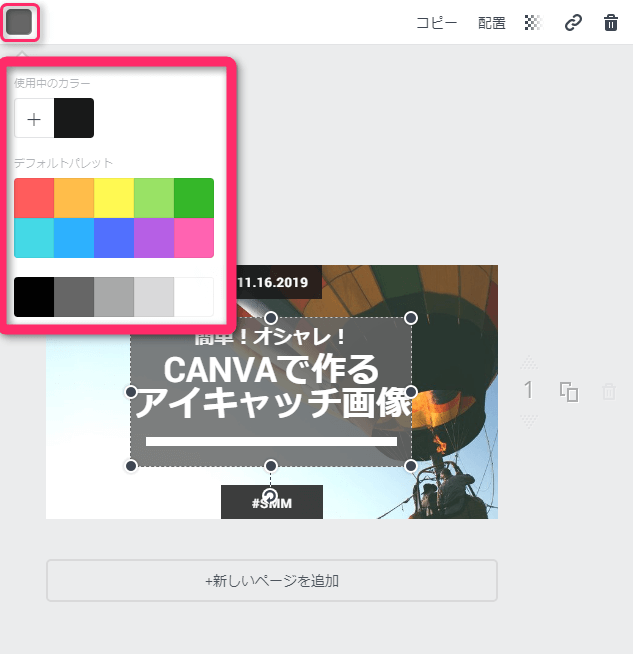Move page down with the lower arrow
This screenshot has height=654, width=633.
point(529,421)
